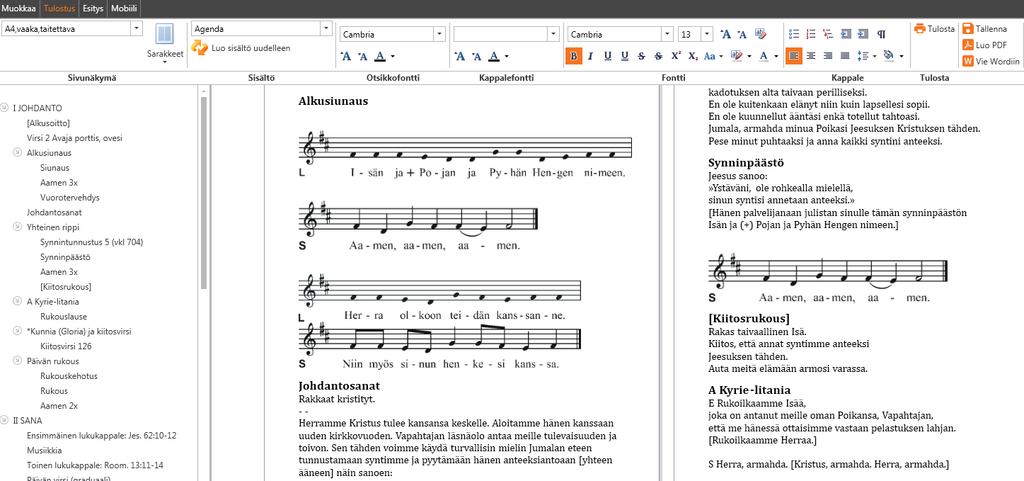The height and width of the screenshot is (481, 1024).
Task: Collapse the Alkusiunaus tree node
Action: (x=18, y=153)
